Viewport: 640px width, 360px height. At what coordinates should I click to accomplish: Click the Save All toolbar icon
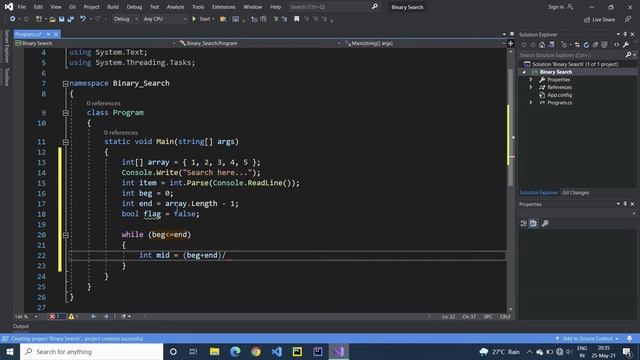pyautogui.click(x=71, y=19)
